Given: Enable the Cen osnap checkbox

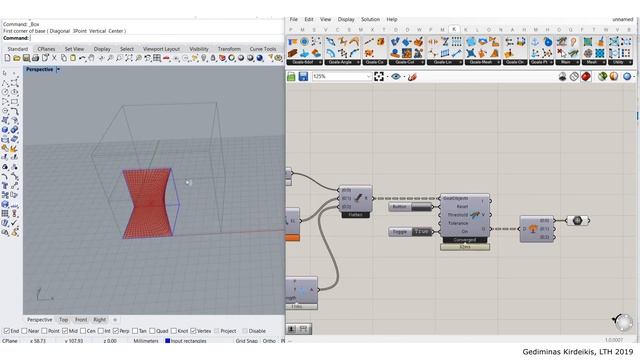Looking at the screenshot, I should coord(83,331).
